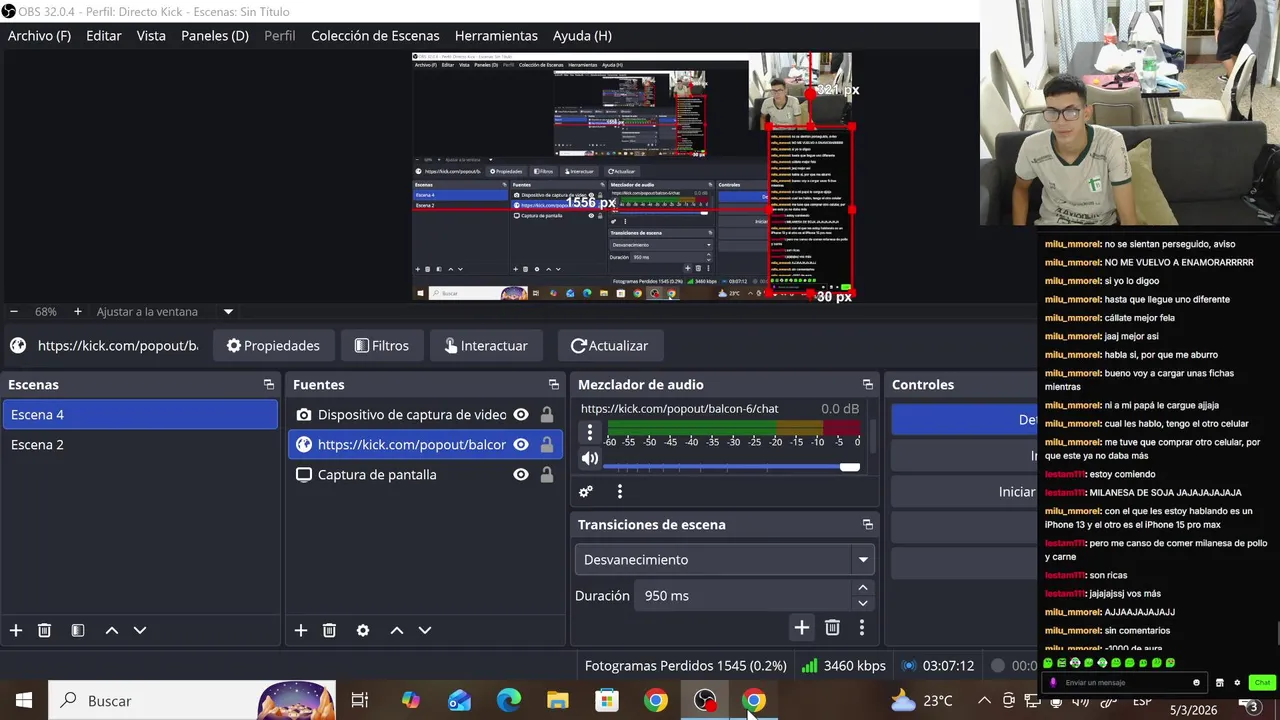Open emoji picker in Kick chat box
The width and height of the screenshot is (1280, 720).
coord(1196,683)
